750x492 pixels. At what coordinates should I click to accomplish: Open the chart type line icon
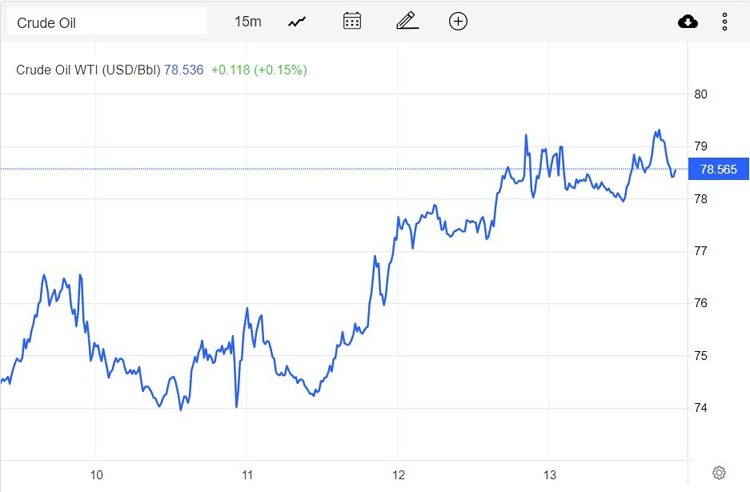[297, 21]
